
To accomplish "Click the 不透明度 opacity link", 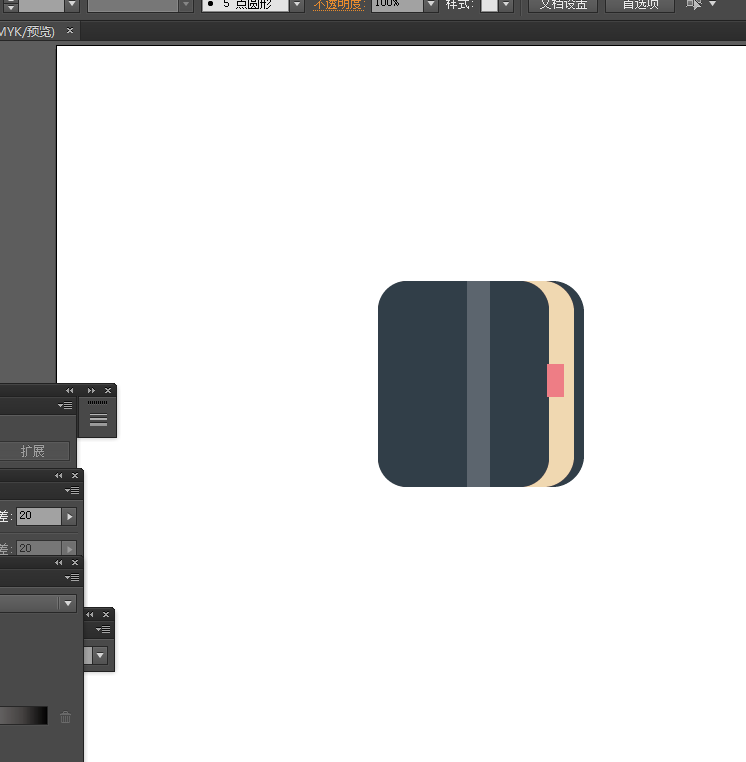I will click(339, 5).
